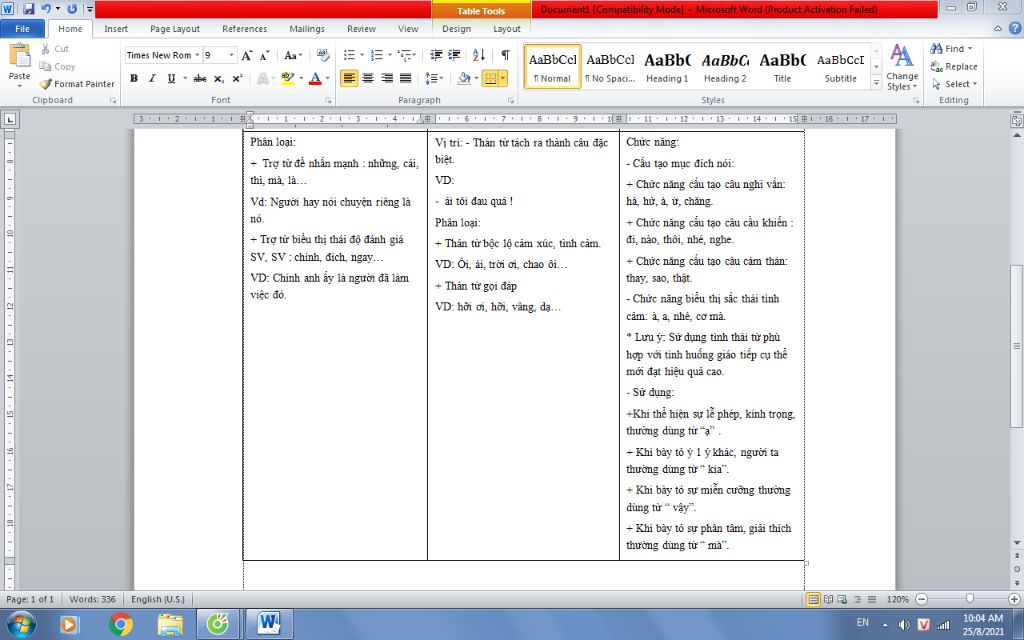Switch to the Table Tools Design tab
The height and width of the screenshot is (640, 1024).
pyautogui.click(x=456, y=29)
